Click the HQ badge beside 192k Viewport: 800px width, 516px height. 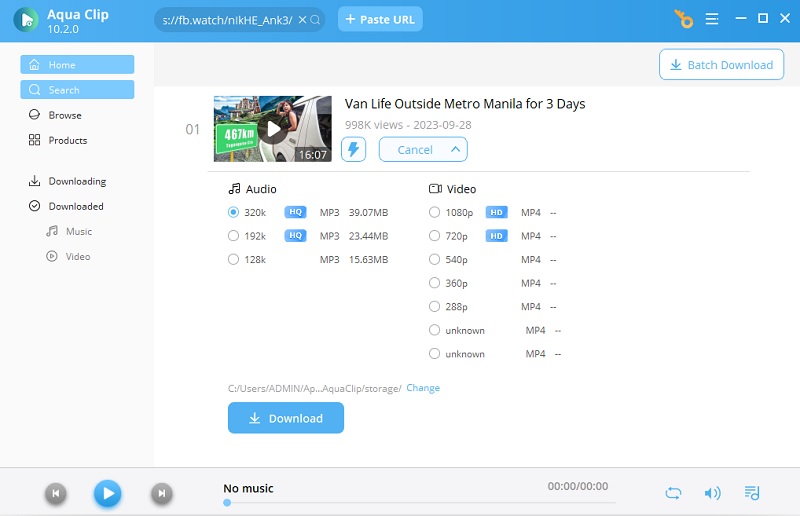tap(295, 235)
